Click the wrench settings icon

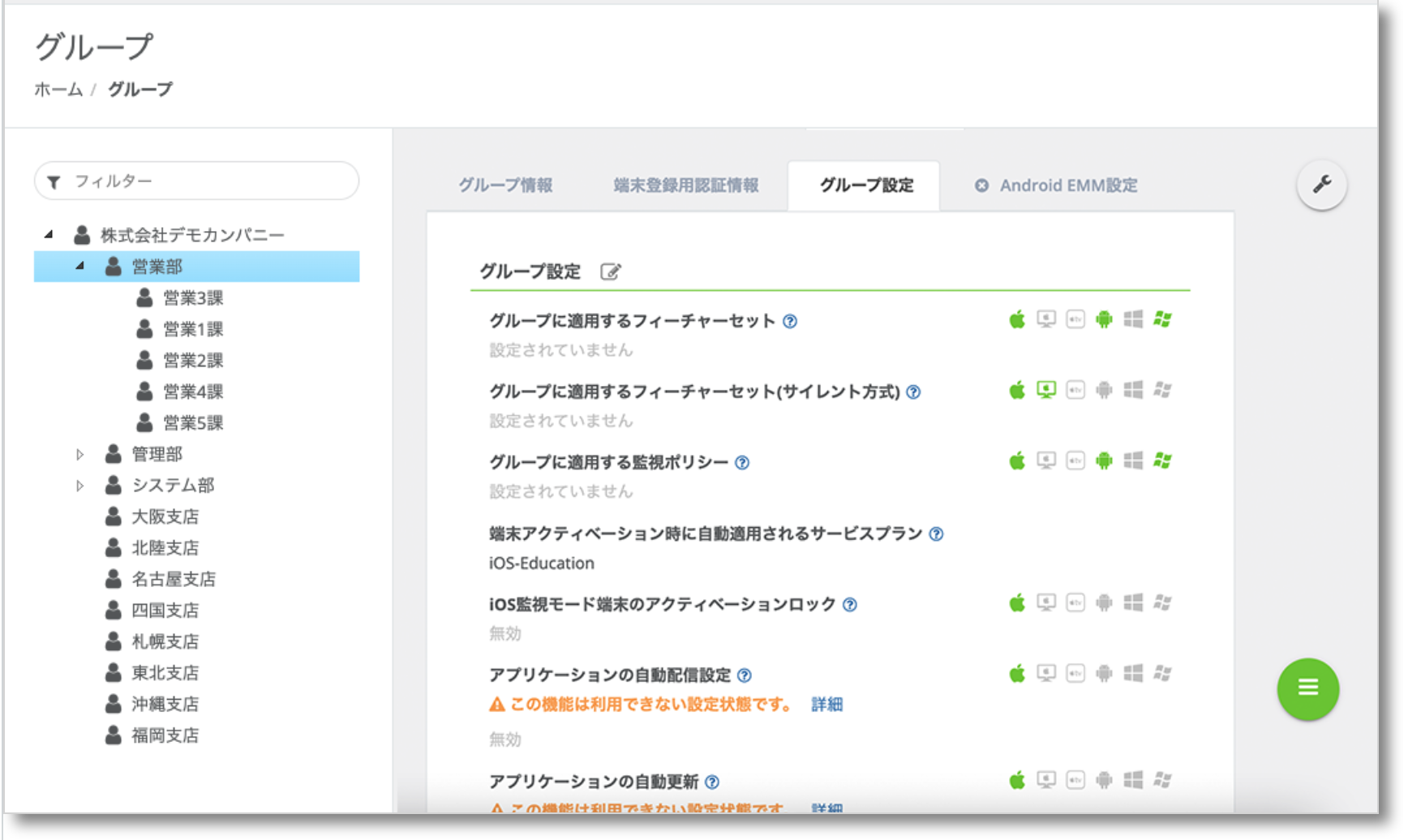tap(1321, 184)
